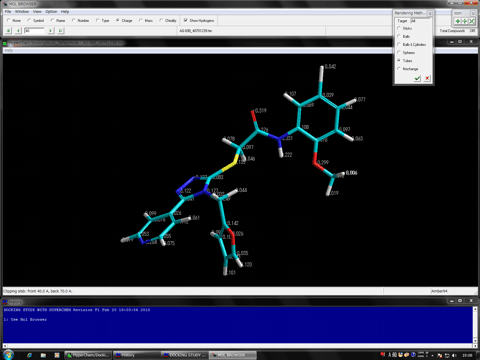Choose Spheres rendering method
This screenshot has width=480, height=360.
coord(406,53)
